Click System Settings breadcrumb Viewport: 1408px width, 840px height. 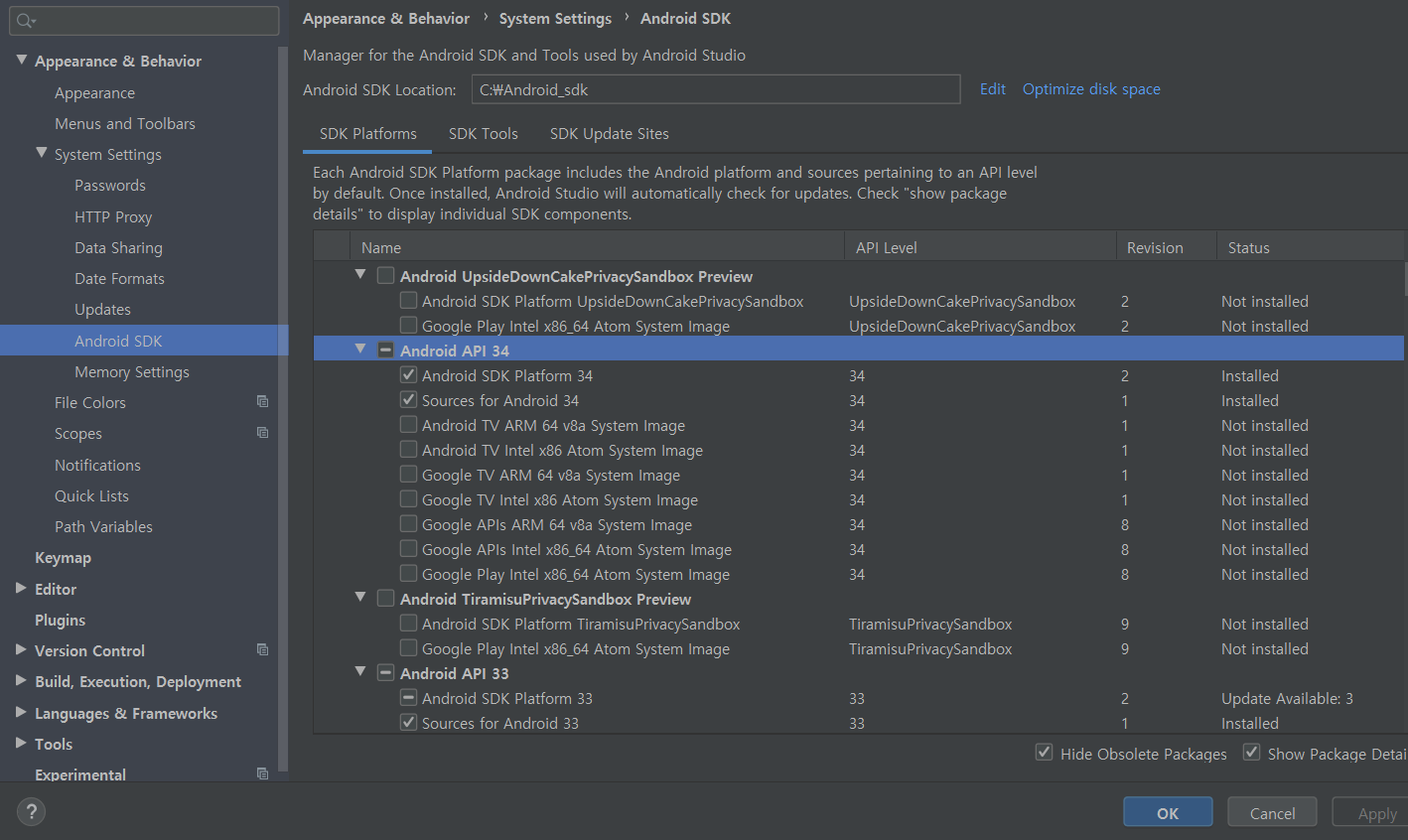[555, 19]
